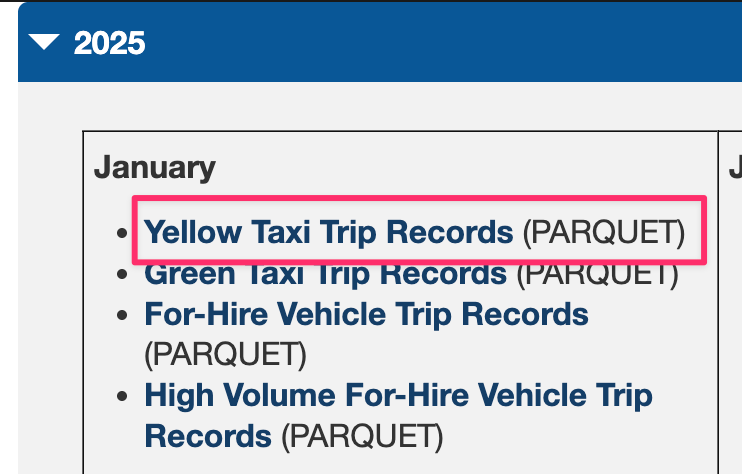742x474 pixels.
Task: Click the partially visible next month heading
Action: pos(734,167)
